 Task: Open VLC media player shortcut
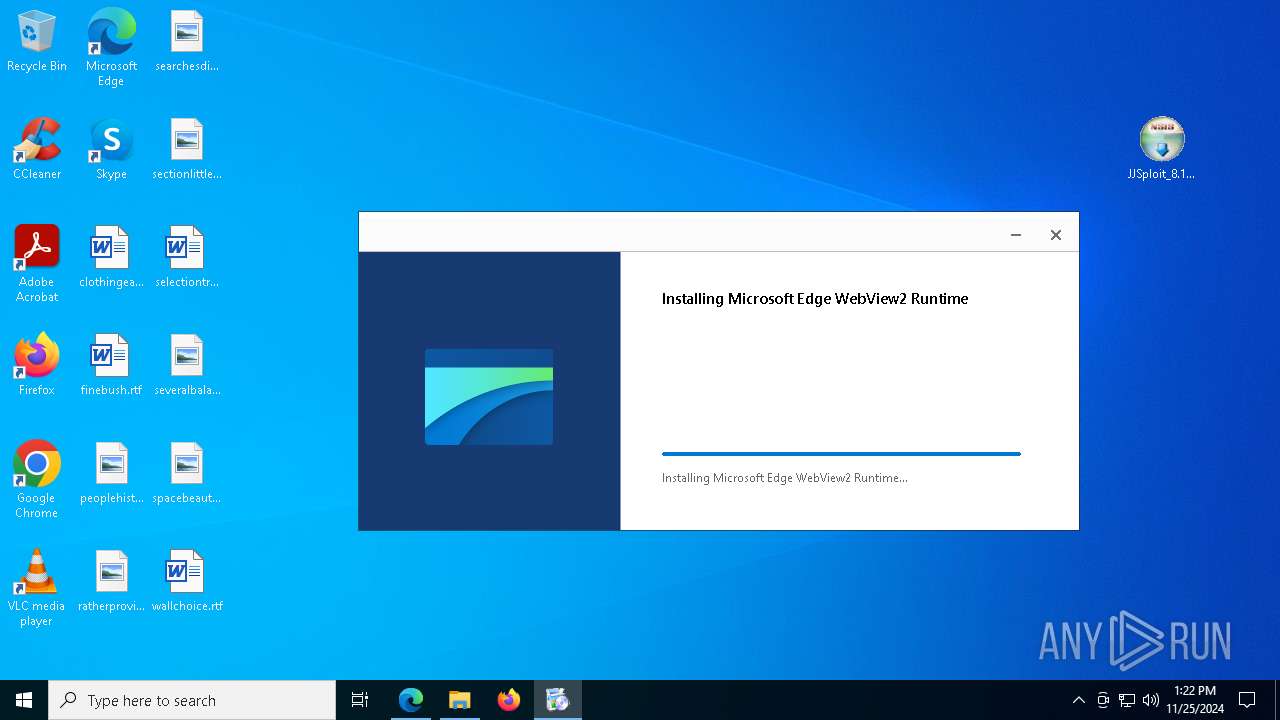tap(37, 588)
